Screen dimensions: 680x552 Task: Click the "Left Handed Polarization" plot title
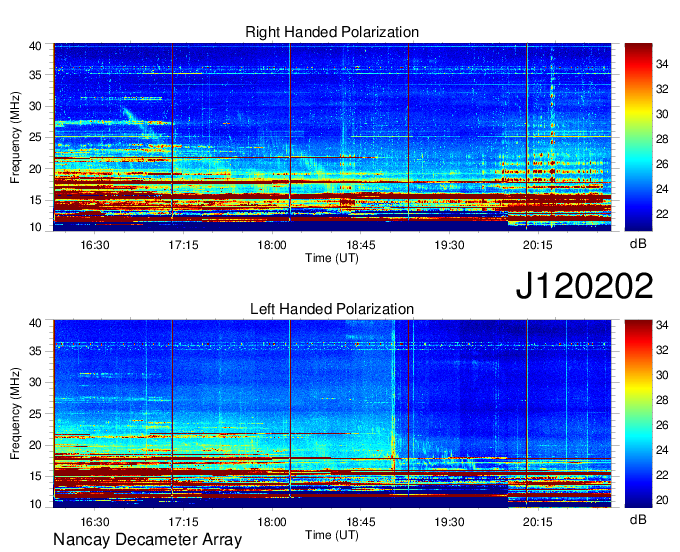tap(332, 309)
